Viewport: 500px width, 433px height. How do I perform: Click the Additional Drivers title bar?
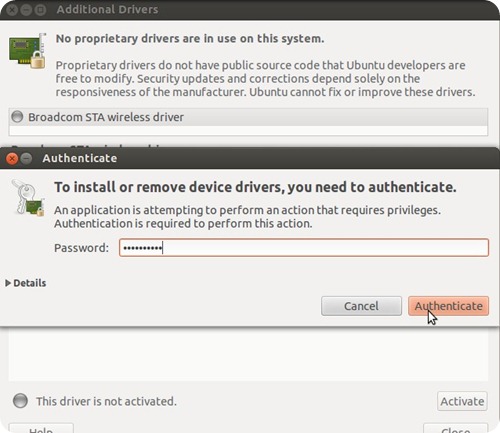pos(250,10)
